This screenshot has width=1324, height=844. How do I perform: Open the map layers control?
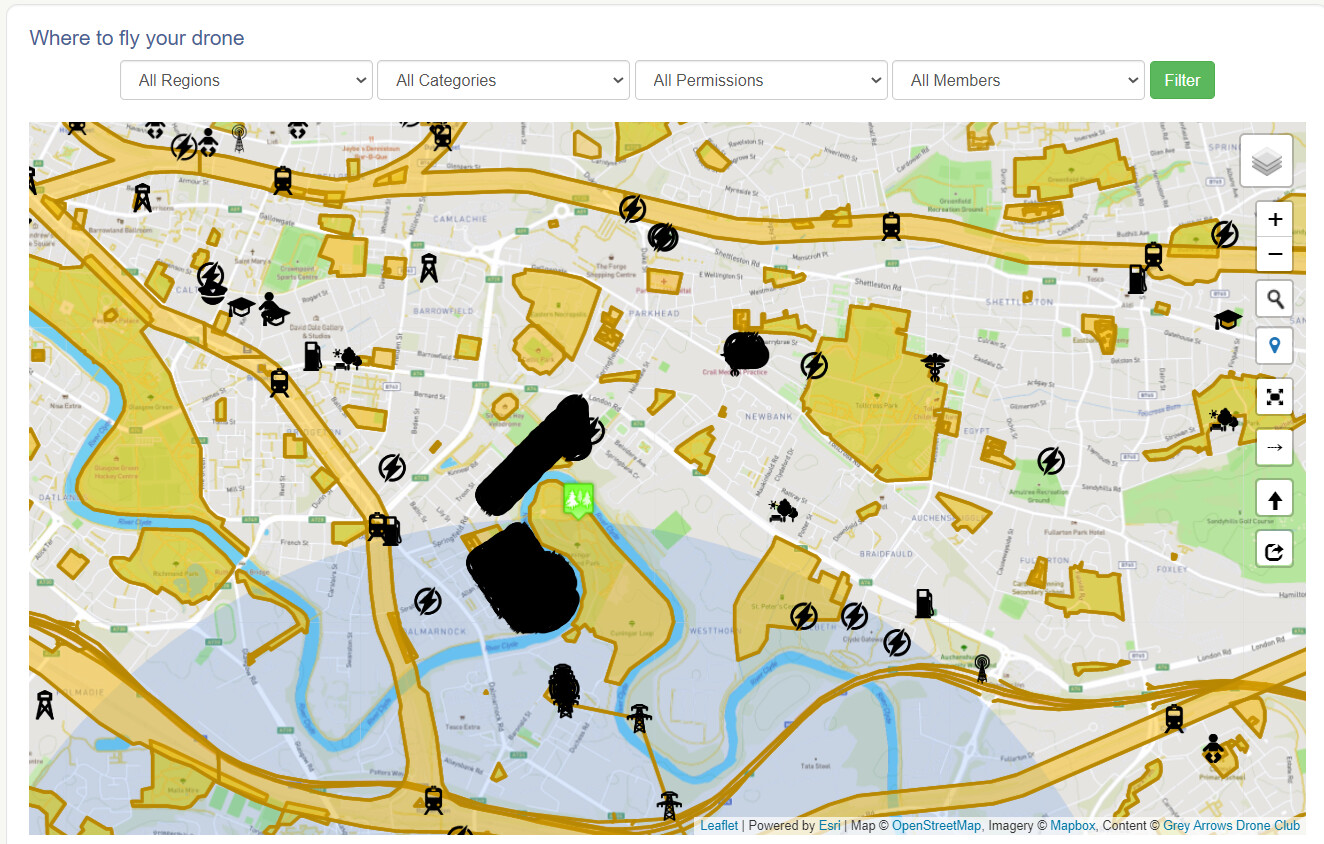(1266, 161)
